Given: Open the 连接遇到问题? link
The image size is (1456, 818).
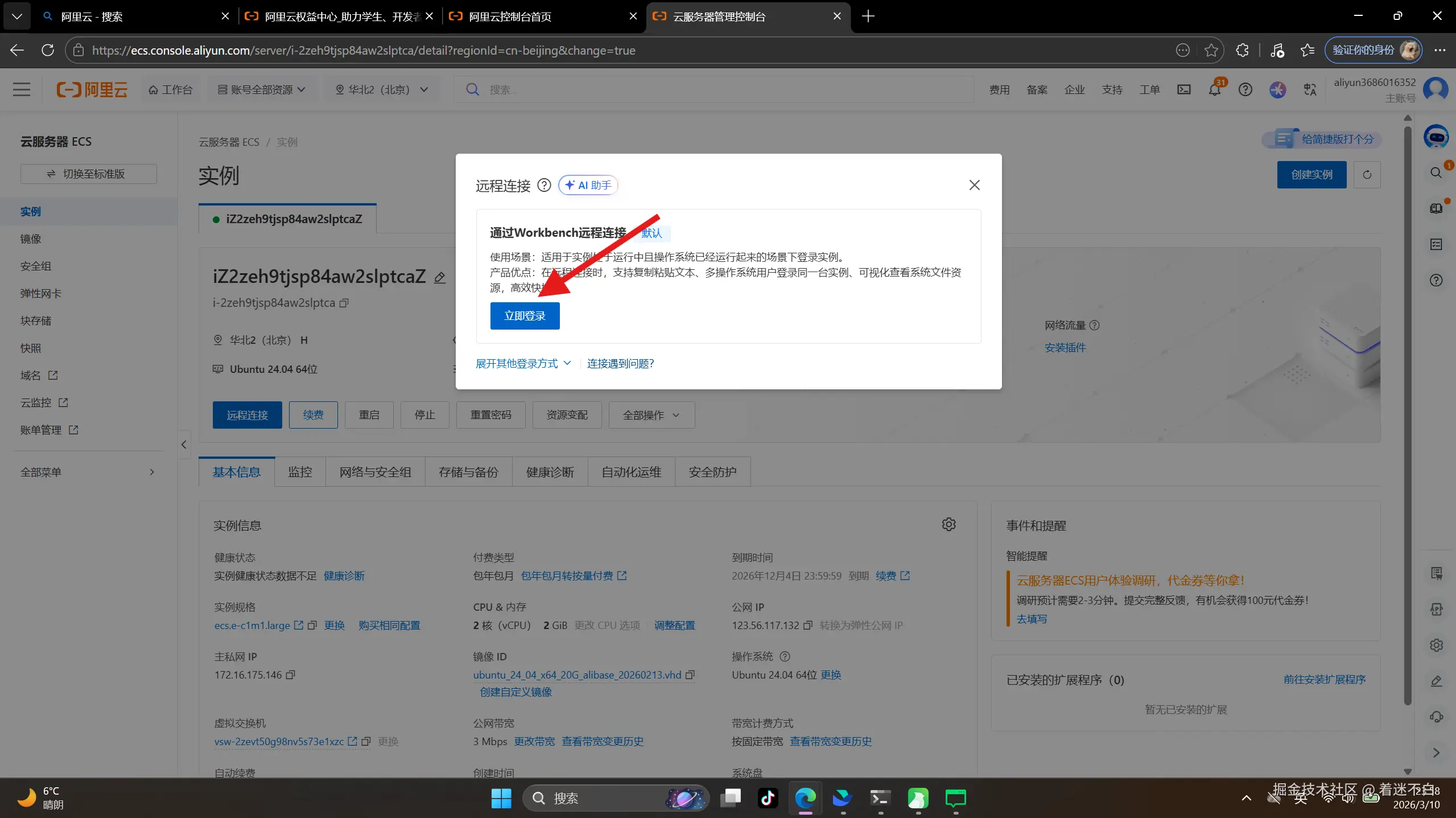Looking at the screenshot, I should pos(620,364).
